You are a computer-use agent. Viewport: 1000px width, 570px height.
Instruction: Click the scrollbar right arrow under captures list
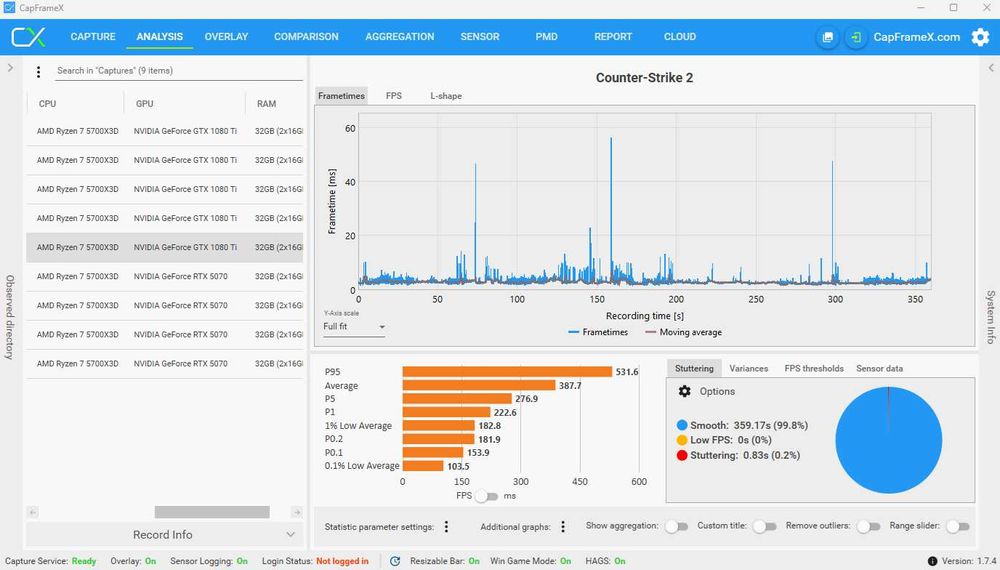coord(297,512)
